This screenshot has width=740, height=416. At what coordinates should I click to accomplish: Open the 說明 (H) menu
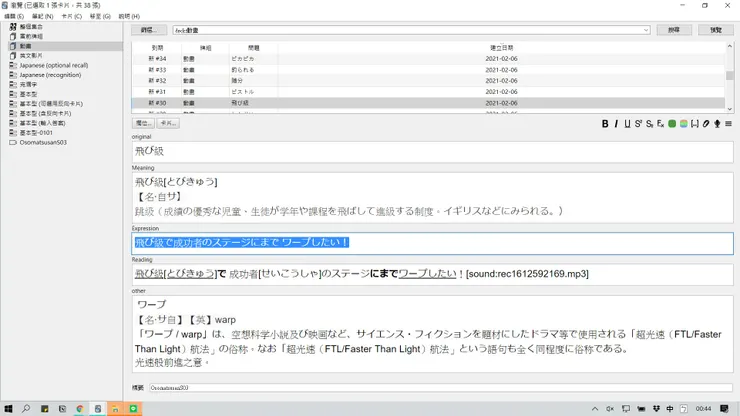pos(129,16)
